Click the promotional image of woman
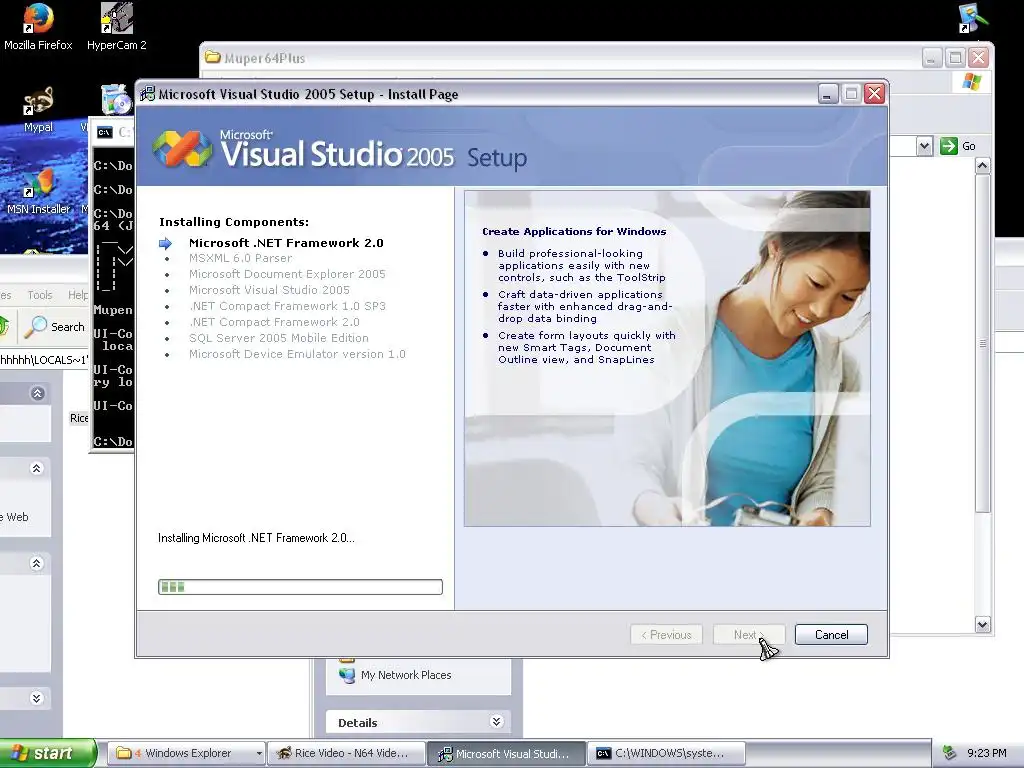This screenshot has height=768, width=1024. click(667, 359)
